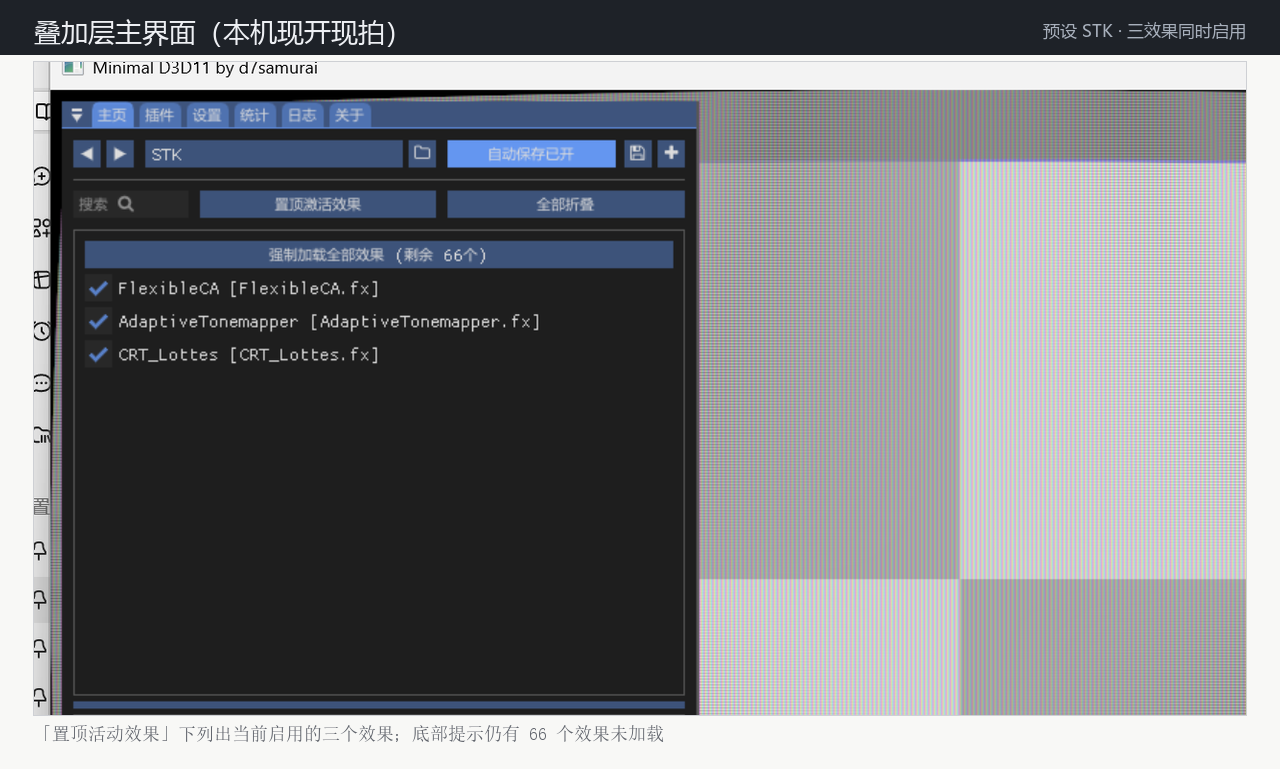Save preset with the floppy disk icon
1280x769 pixels.
[x=638, y=153]
